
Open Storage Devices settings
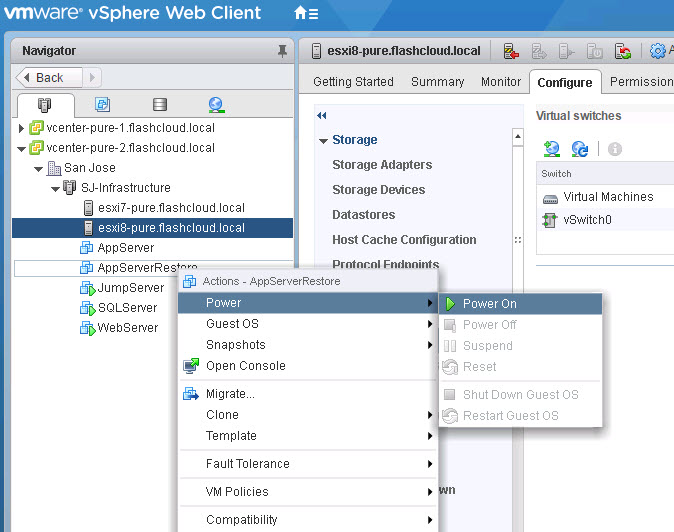point(379,190)
